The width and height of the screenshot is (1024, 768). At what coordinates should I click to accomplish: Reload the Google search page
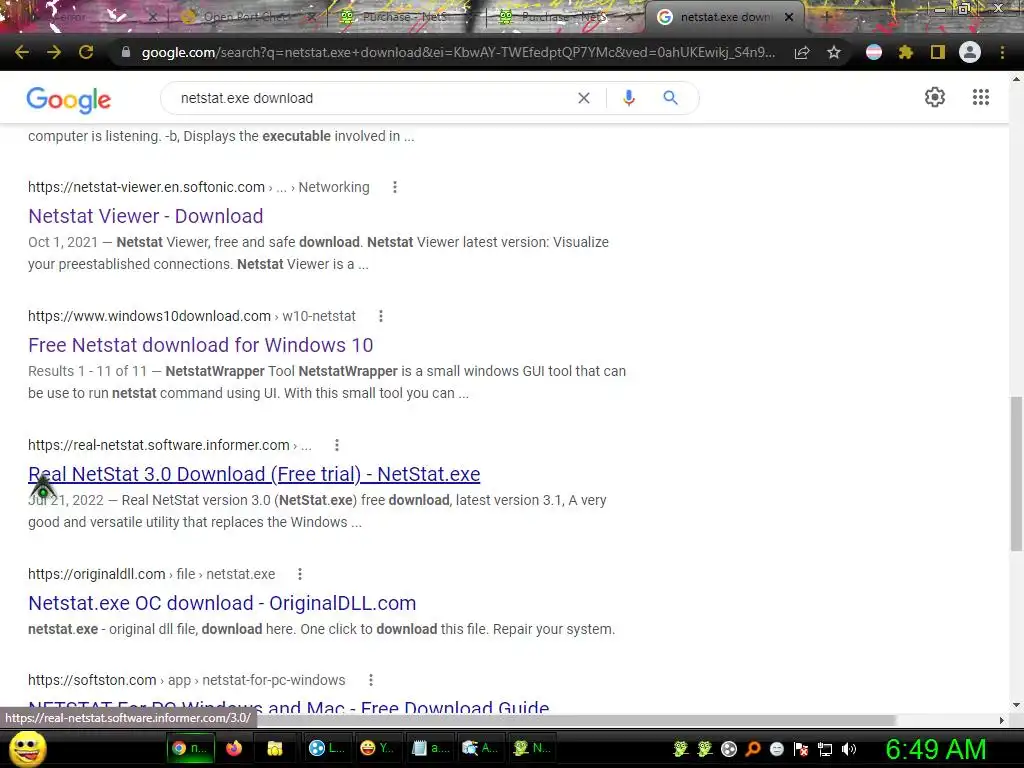coord(86,52)
